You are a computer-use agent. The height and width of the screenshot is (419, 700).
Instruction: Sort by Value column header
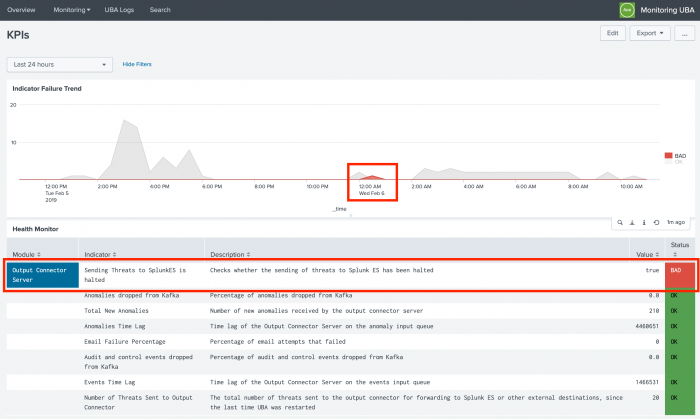(647, 254)
